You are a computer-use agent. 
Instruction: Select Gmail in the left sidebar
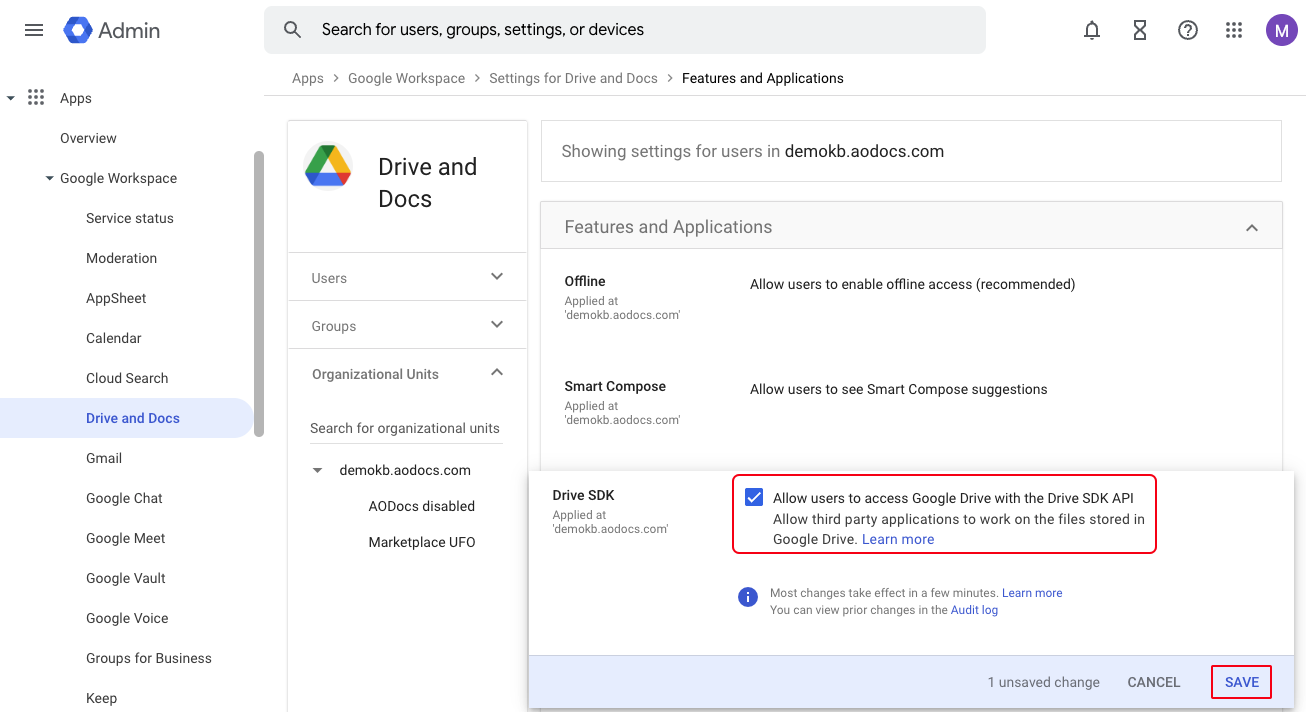104,458
